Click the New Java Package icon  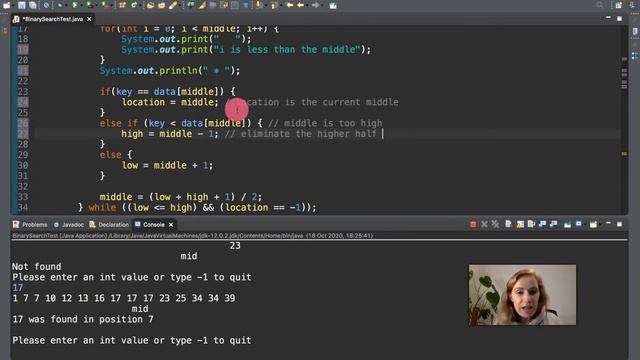122,5
